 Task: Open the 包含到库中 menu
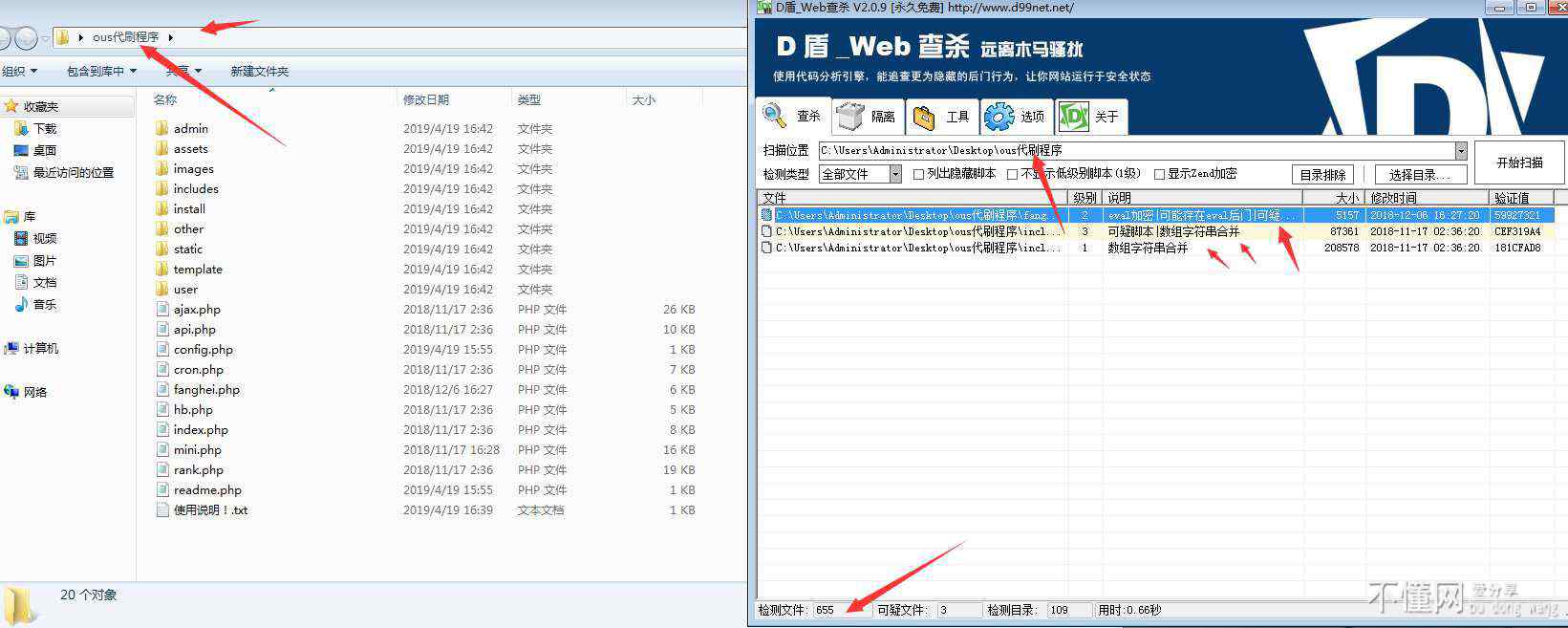[101, 71]
